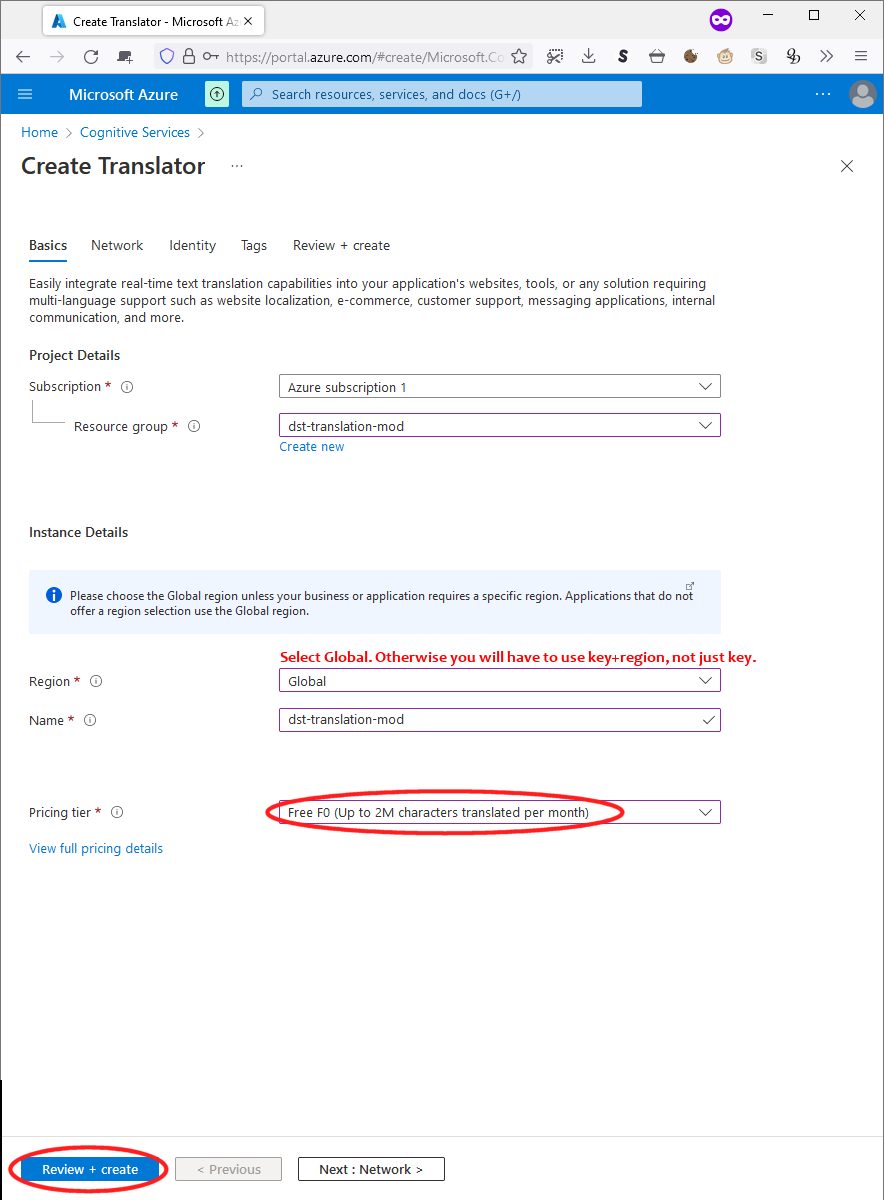Image resolution: width=884 pixels, height=1200 pixels.
Task: Open View full pricing details link
Action: coord(96,849)
